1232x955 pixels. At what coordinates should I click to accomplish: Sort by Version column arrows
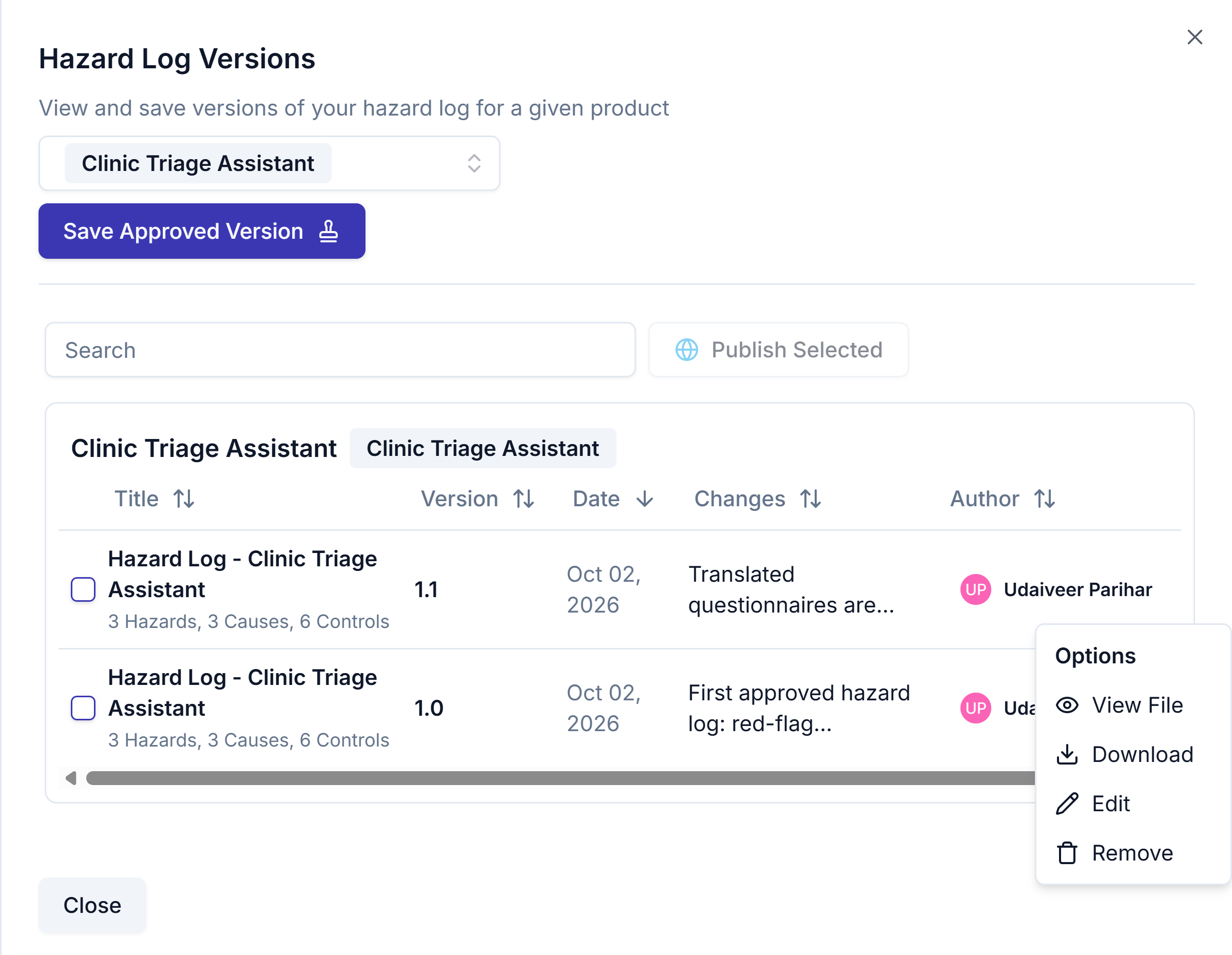point(524,499)
